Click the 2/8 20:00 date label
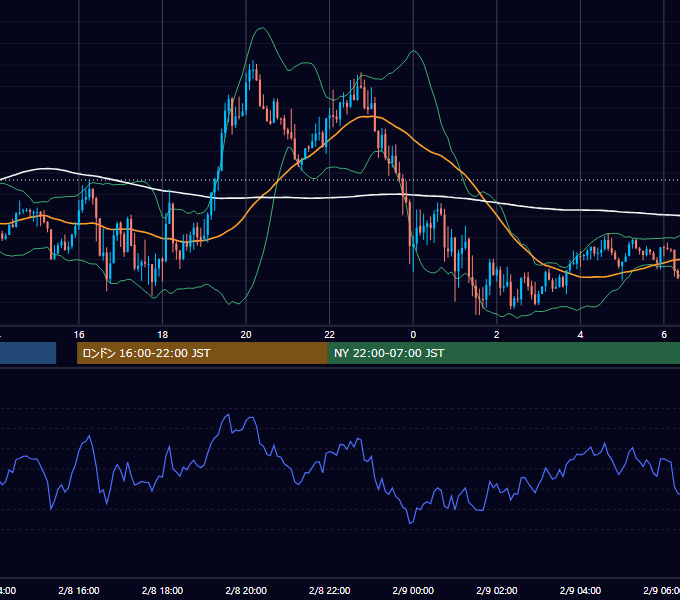 246,591
